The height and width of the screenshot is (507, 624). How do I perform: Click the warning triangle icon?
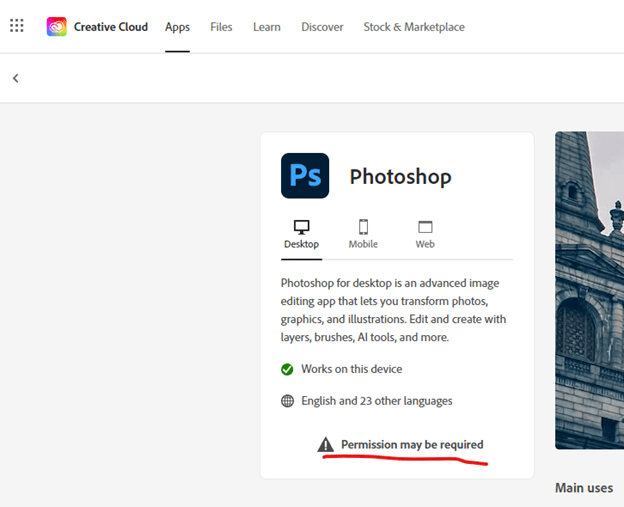326,445
